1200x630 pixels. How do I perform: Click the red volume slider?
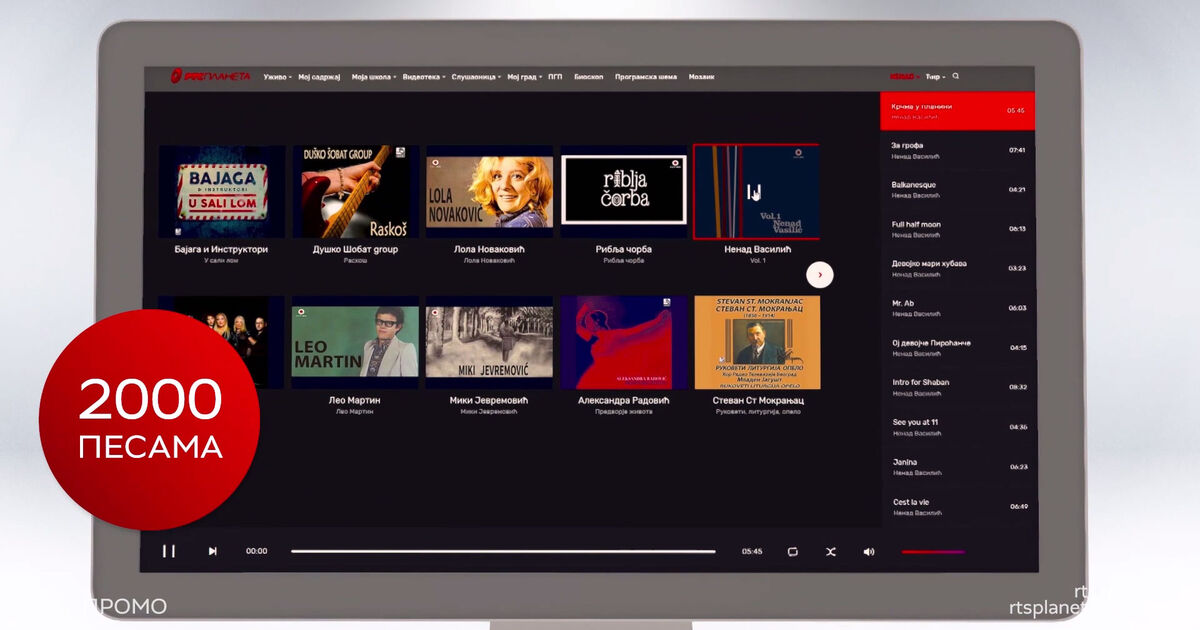pos(932,551)
